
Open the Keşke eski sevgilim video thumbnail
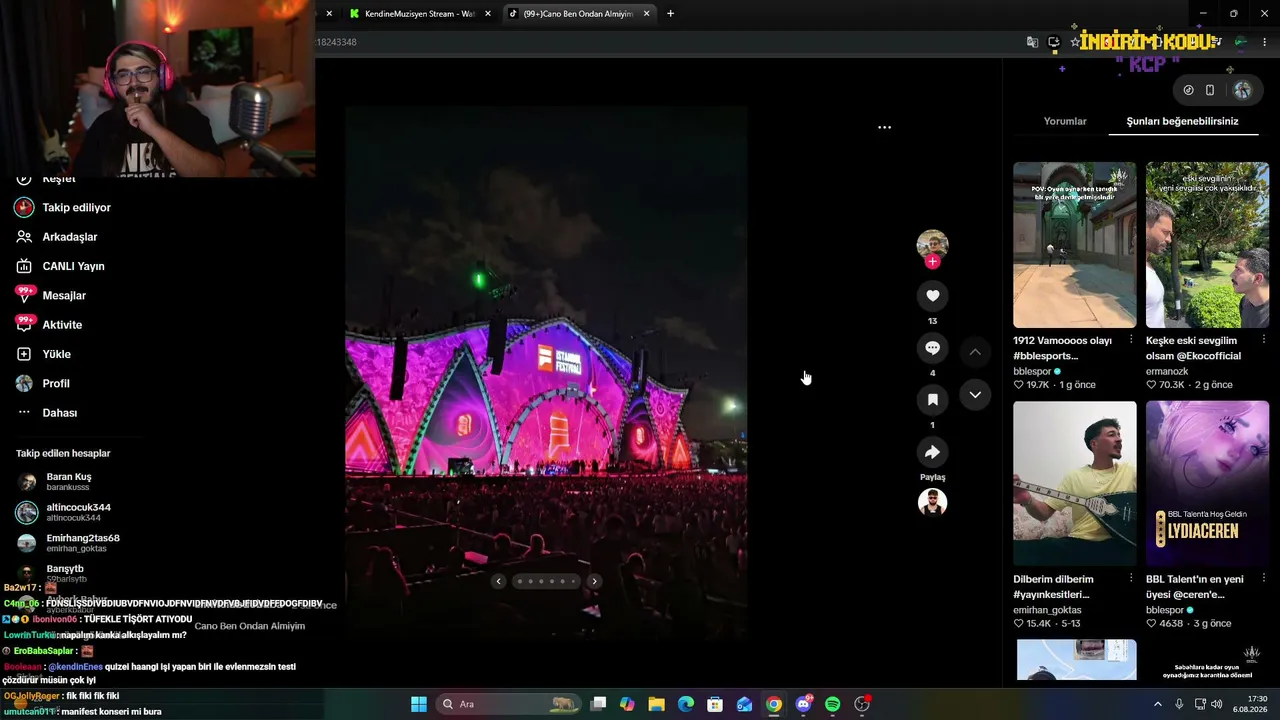(1207, 245)
